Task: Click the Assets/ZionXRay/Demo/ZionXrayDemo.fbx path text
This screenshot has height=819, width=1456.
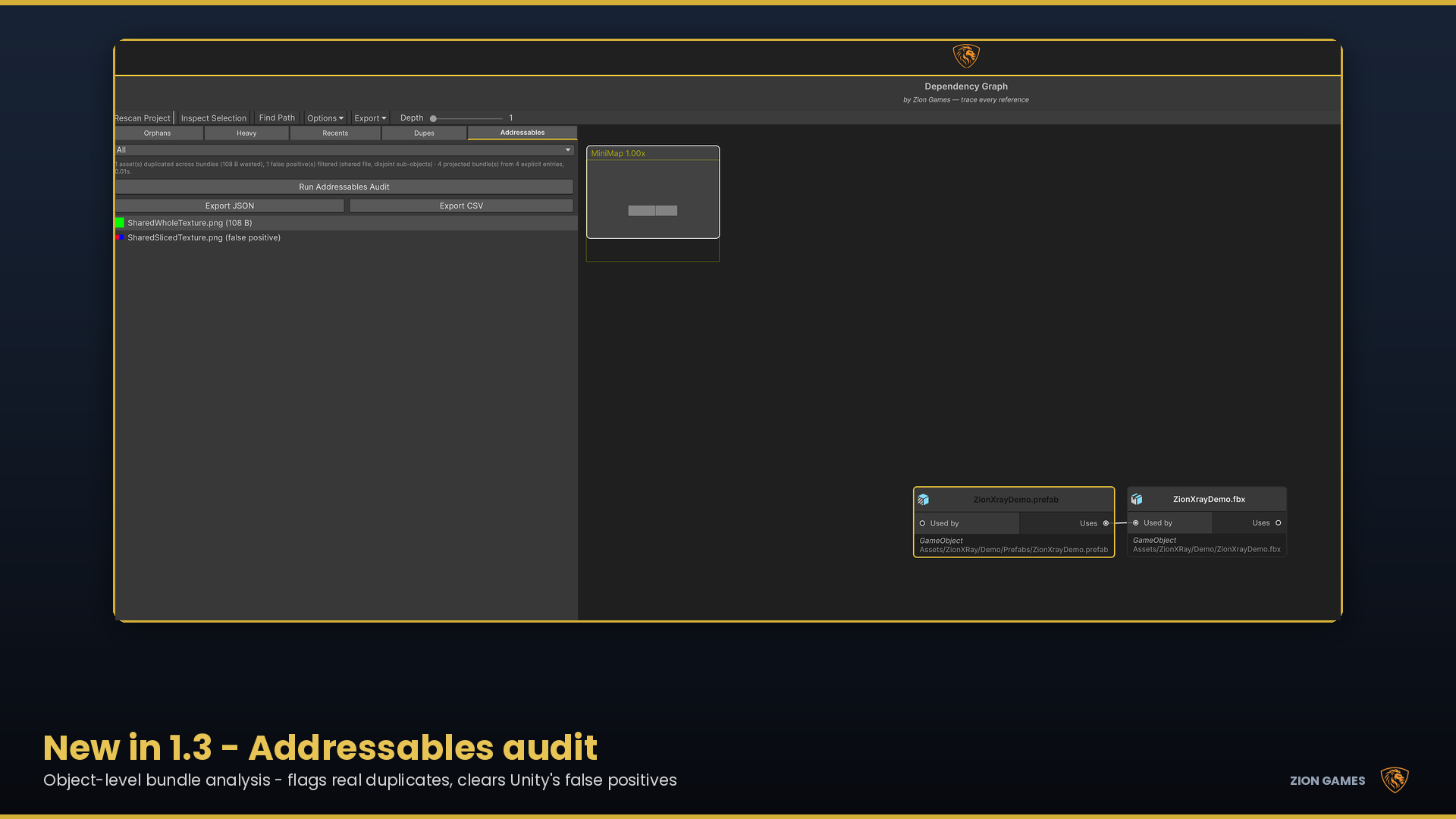Action: pyautogui.click(x=1207, y=549)
